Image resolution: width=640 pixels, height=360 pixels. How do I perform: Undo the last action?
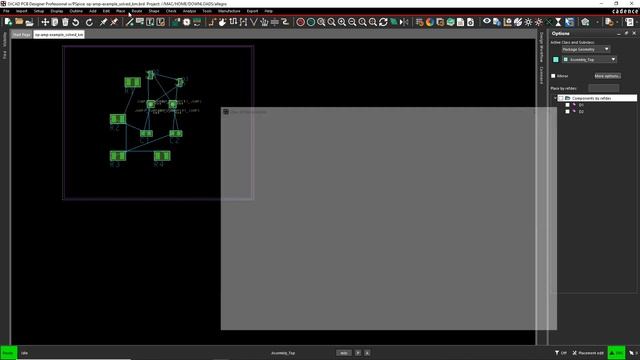(x=76, y=22)
